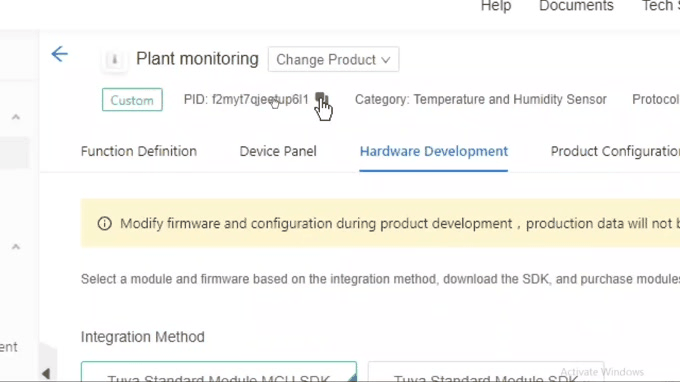Click the PID value text
The height and width of the screenshot is (382, 680).
[x=260, y=99]
